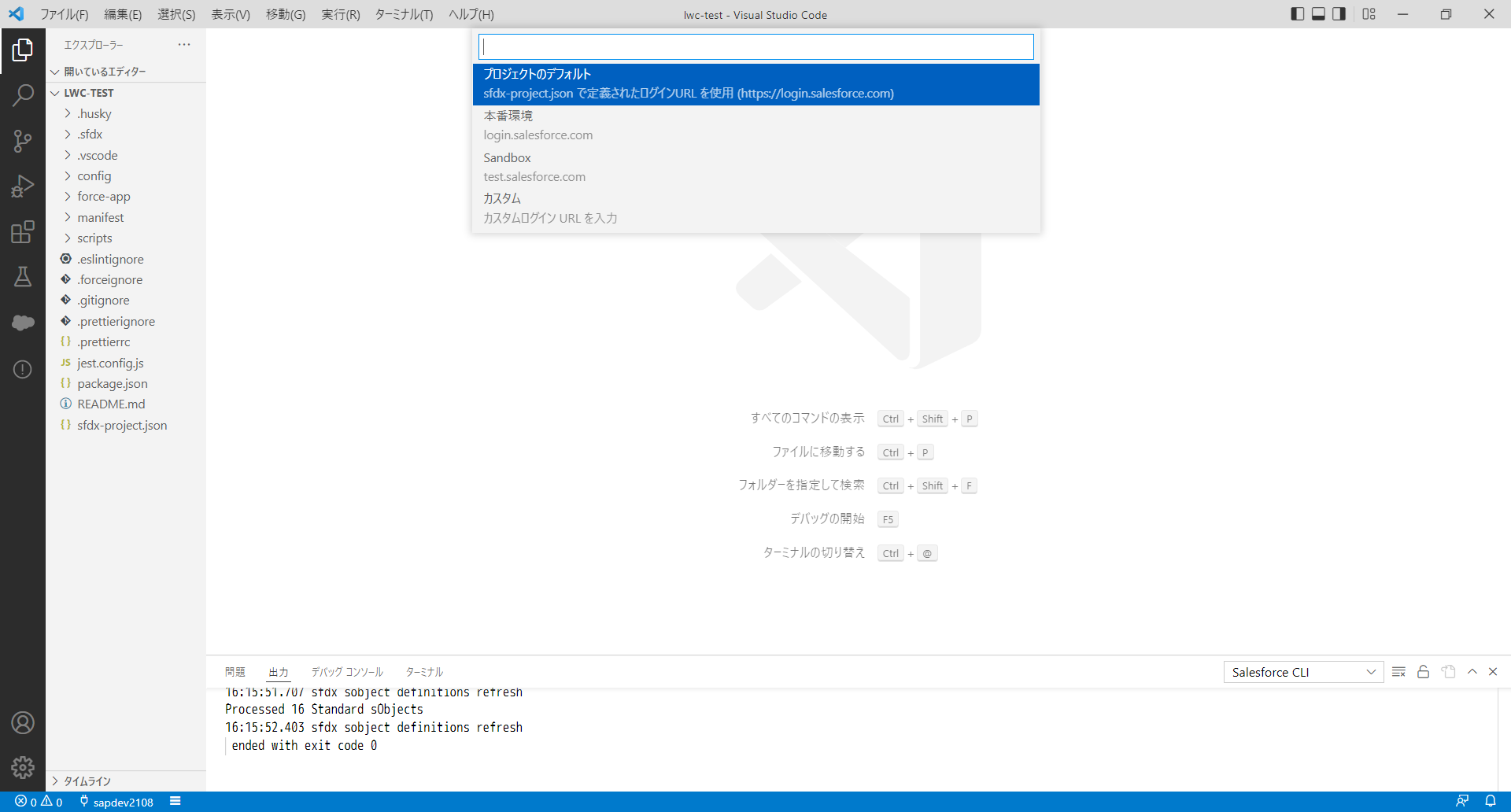
Task: Switch to デバッグ コンソール tab
Action: [347, 672]
